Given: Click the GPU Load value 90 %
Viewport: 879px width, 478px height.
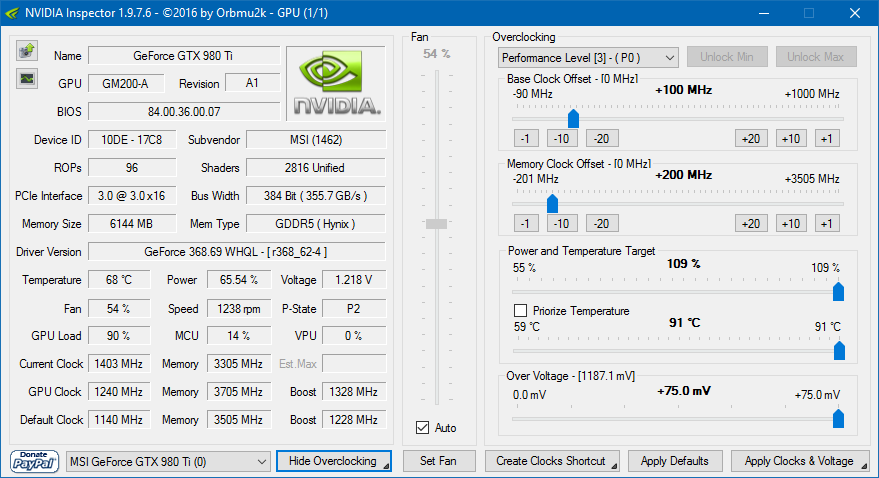Looking at the screenshot, I should (119, 336).
